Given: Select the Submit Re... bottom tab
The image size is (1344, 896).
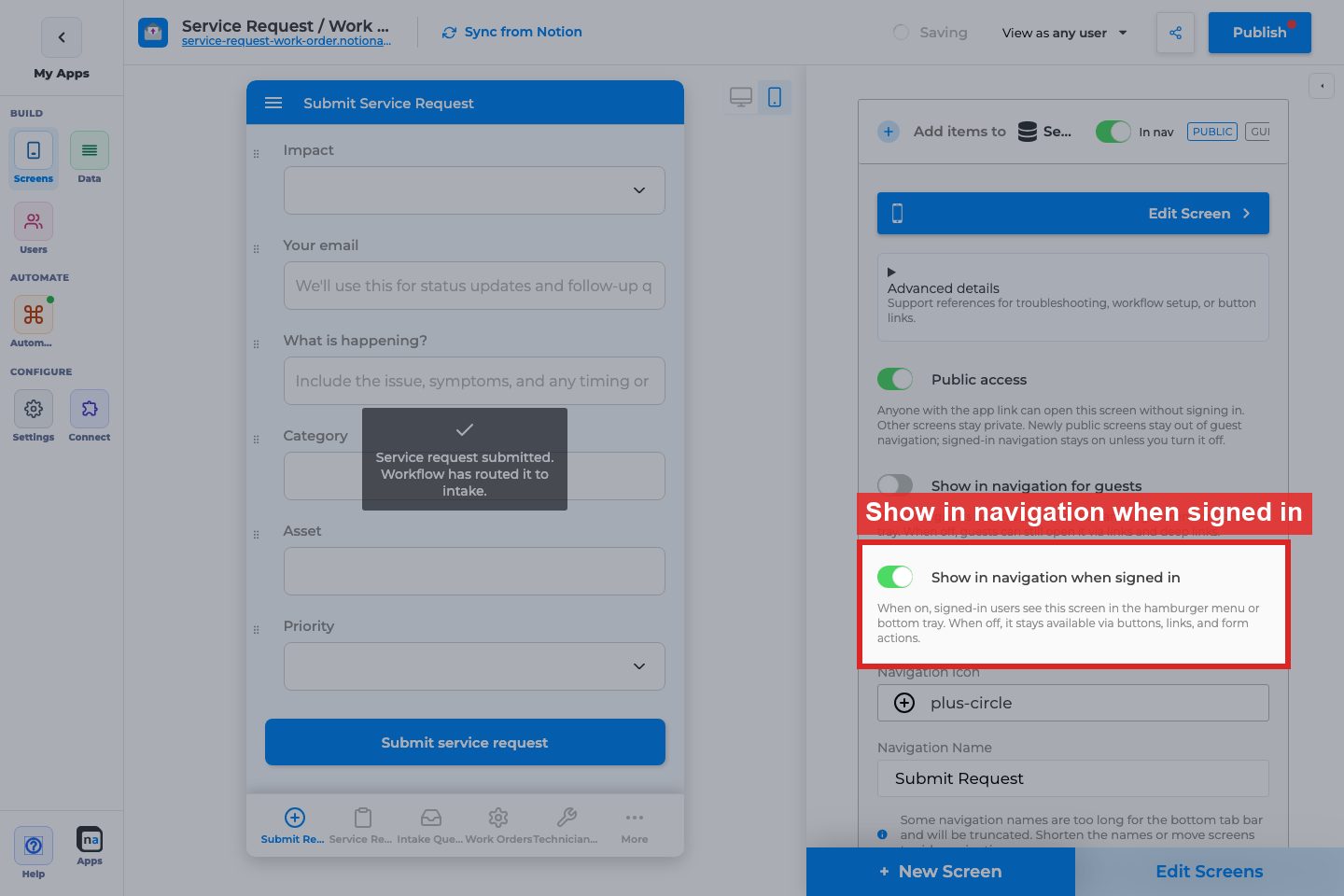Looking at the screenshot, I should pyautogui.click(x=293, y=826).
